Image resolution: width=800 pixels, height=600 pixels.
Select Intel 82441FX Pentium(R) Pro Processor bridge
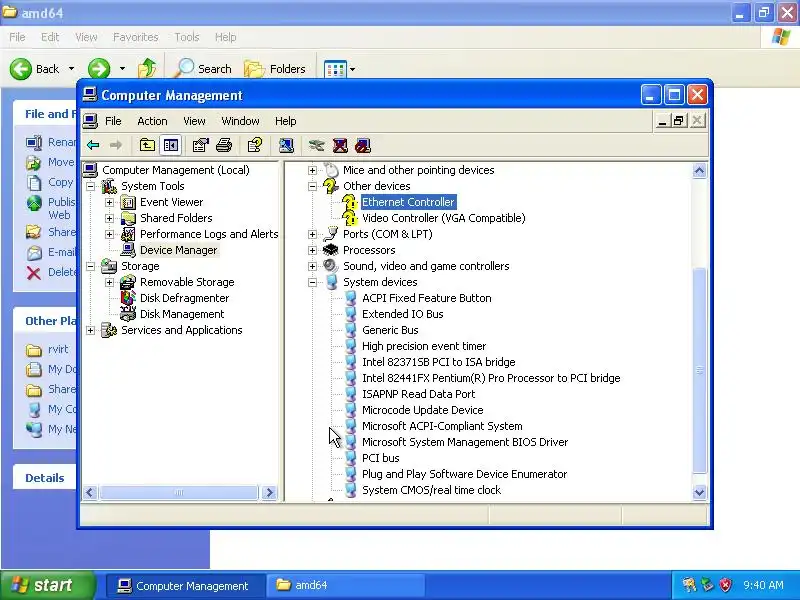click(x=491, y=378)
